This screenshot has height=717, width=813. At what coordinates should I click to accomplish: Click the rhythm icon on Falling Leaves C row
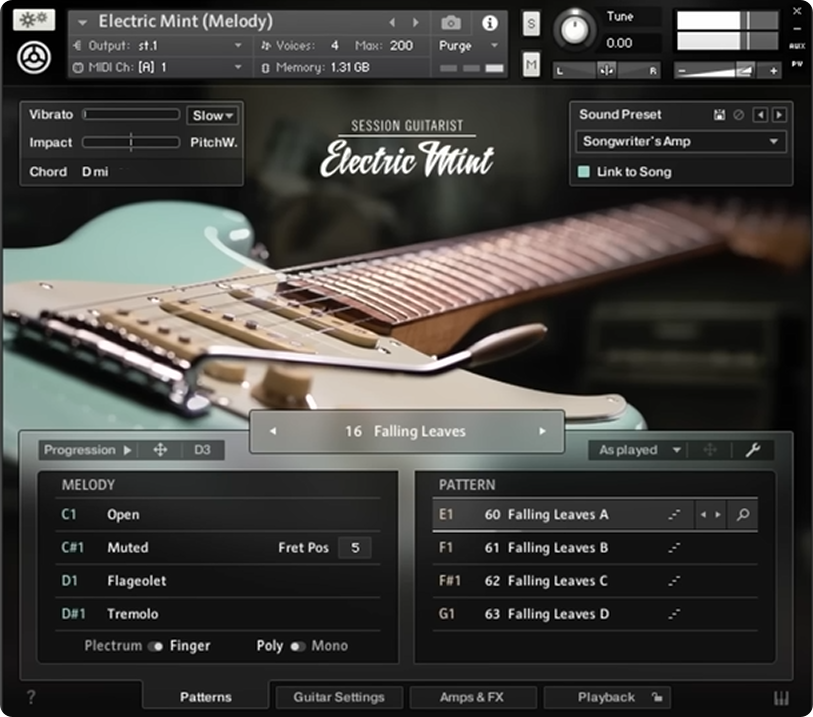coord(674,581)
